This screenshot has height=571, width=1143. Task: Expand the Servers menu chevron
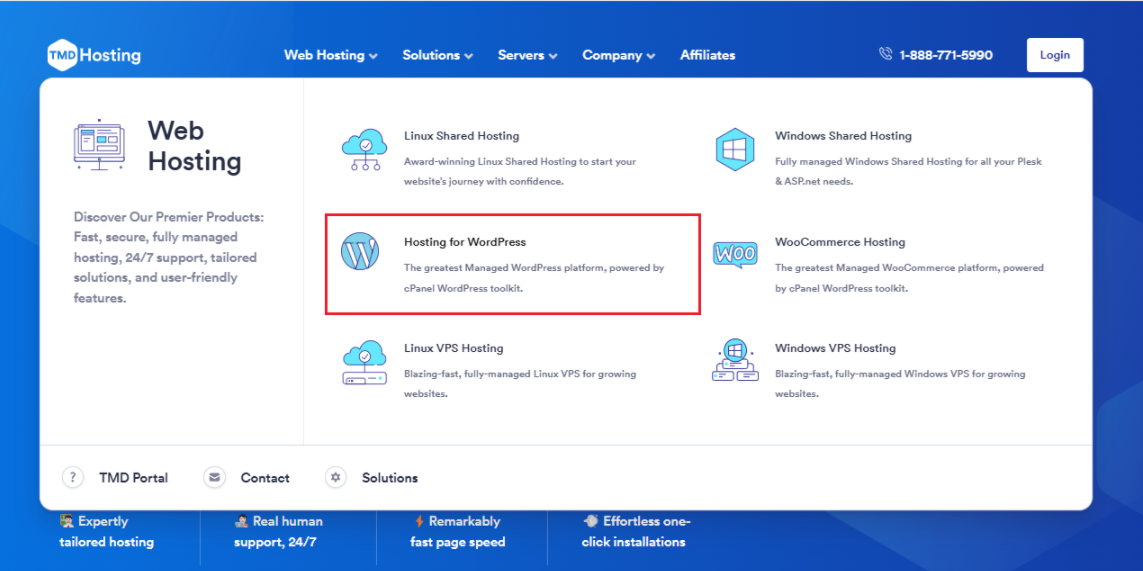click(553, 56)
